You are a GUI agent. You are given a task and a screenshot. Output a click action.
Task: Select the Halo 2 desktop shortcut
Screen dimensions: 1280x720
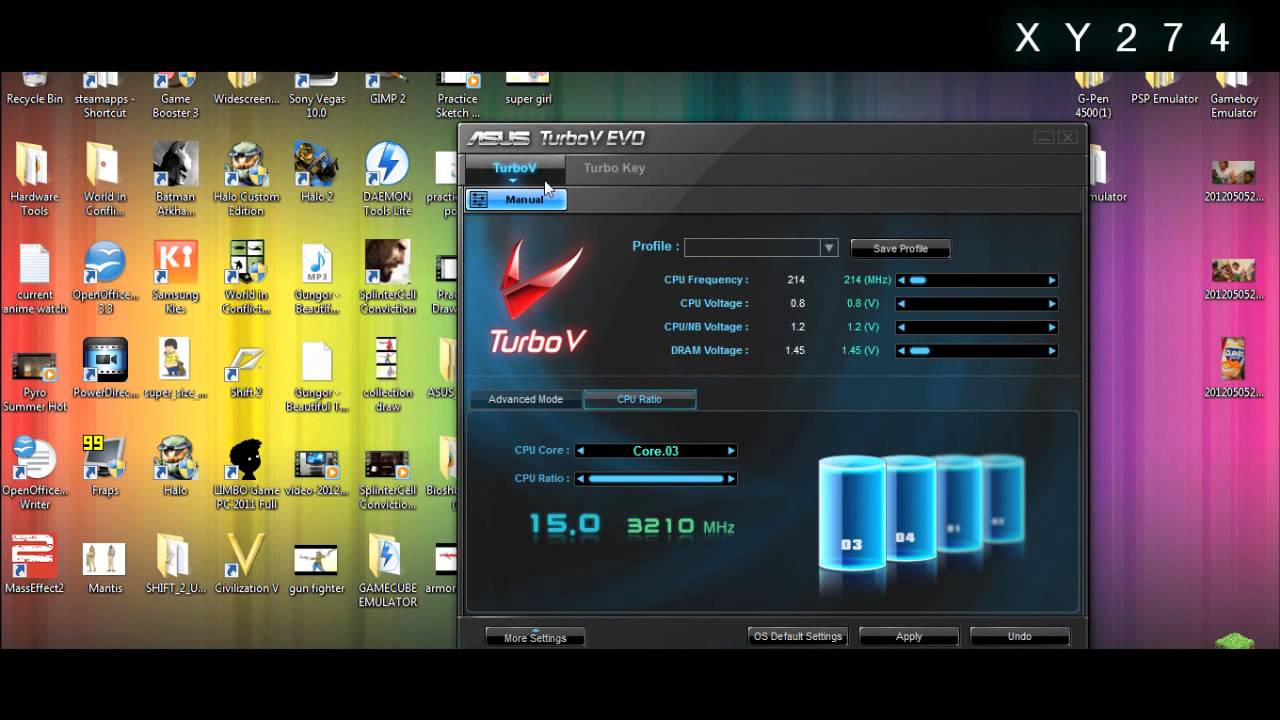pyautogui.click(x=316, y=173)
